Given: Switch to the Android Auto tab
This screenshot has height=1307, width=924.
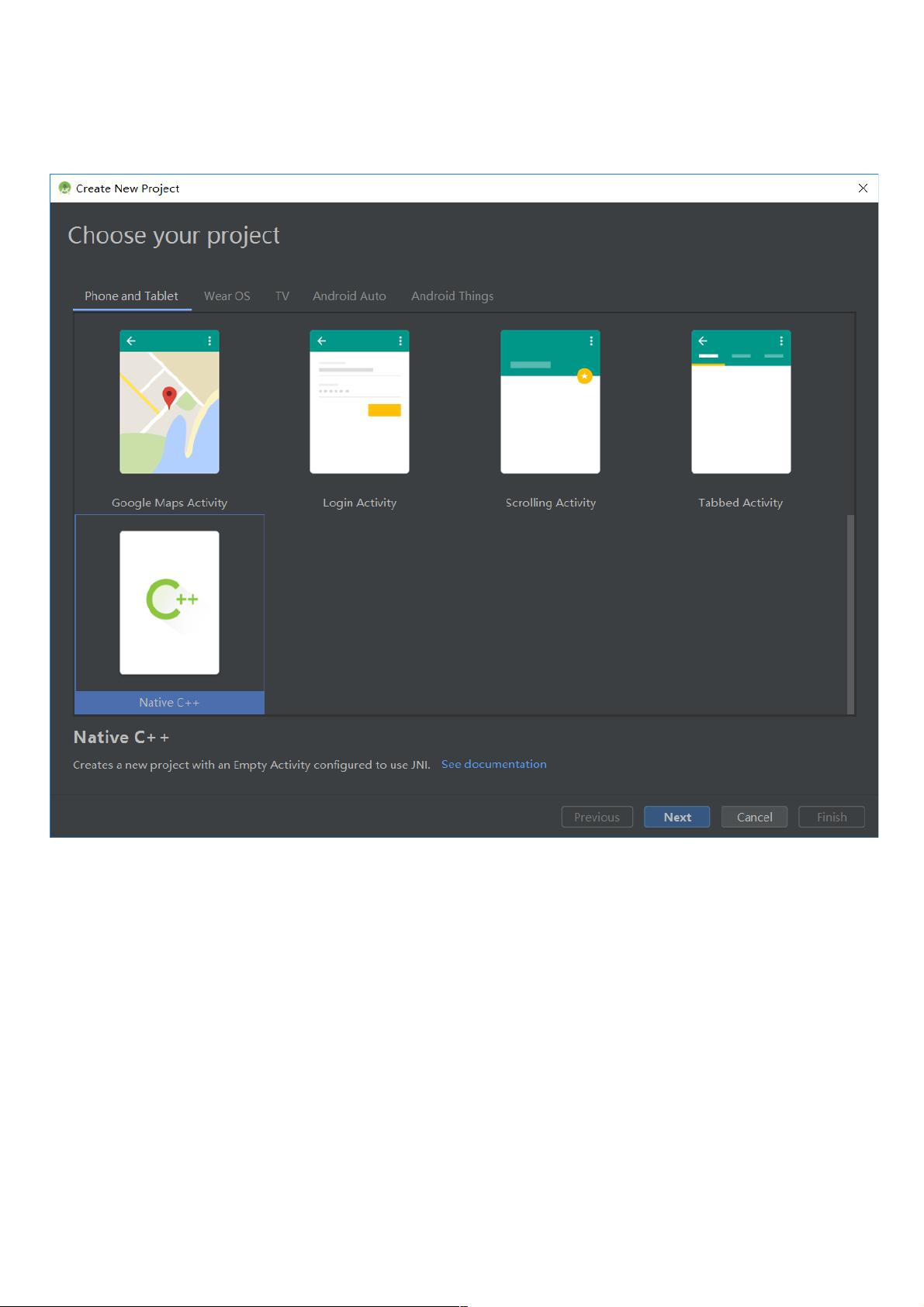Looking at the screenshot, I should 349,296.
